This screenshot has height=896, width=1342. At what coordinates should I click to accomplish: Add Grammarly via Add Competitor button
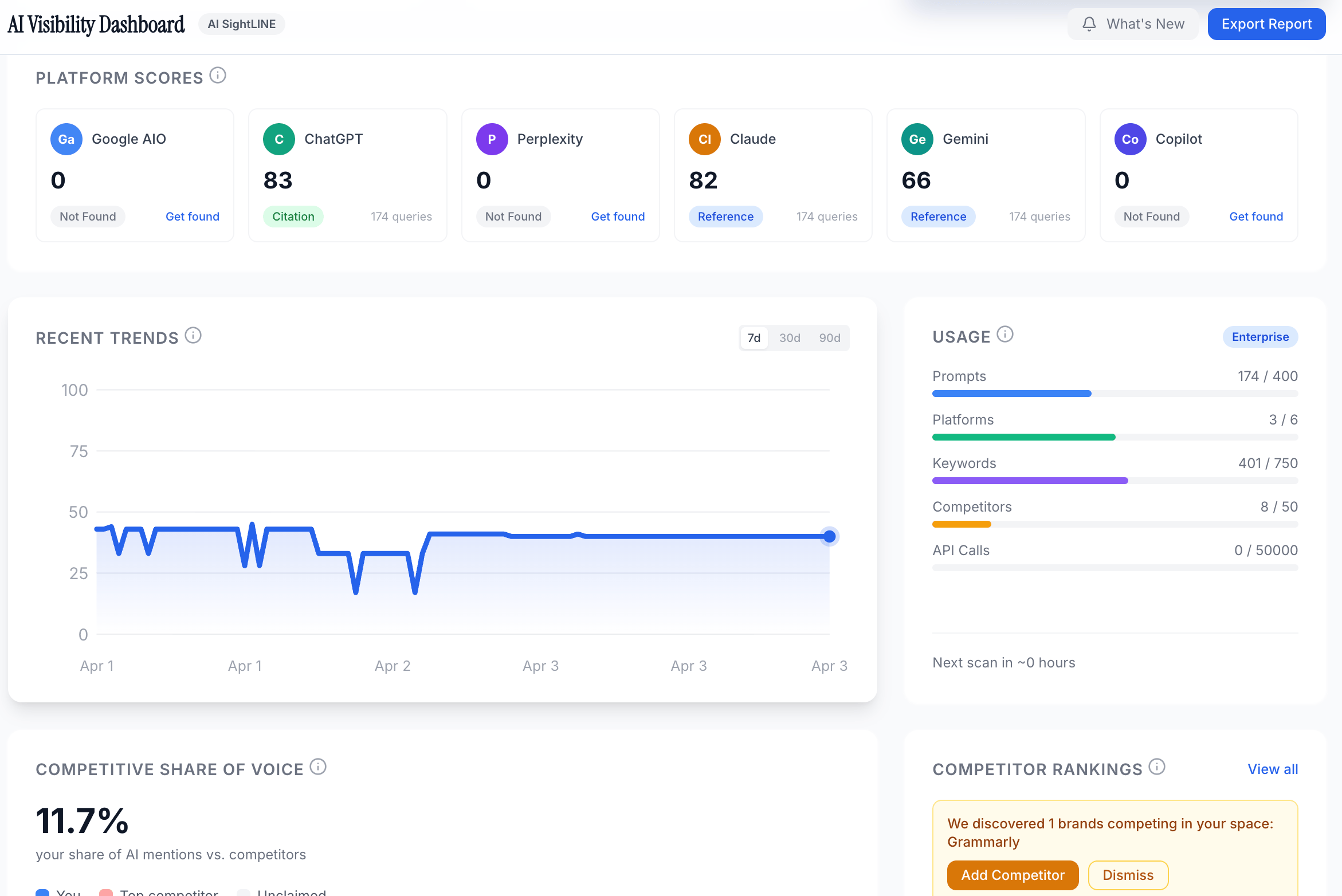point(1013,875)
